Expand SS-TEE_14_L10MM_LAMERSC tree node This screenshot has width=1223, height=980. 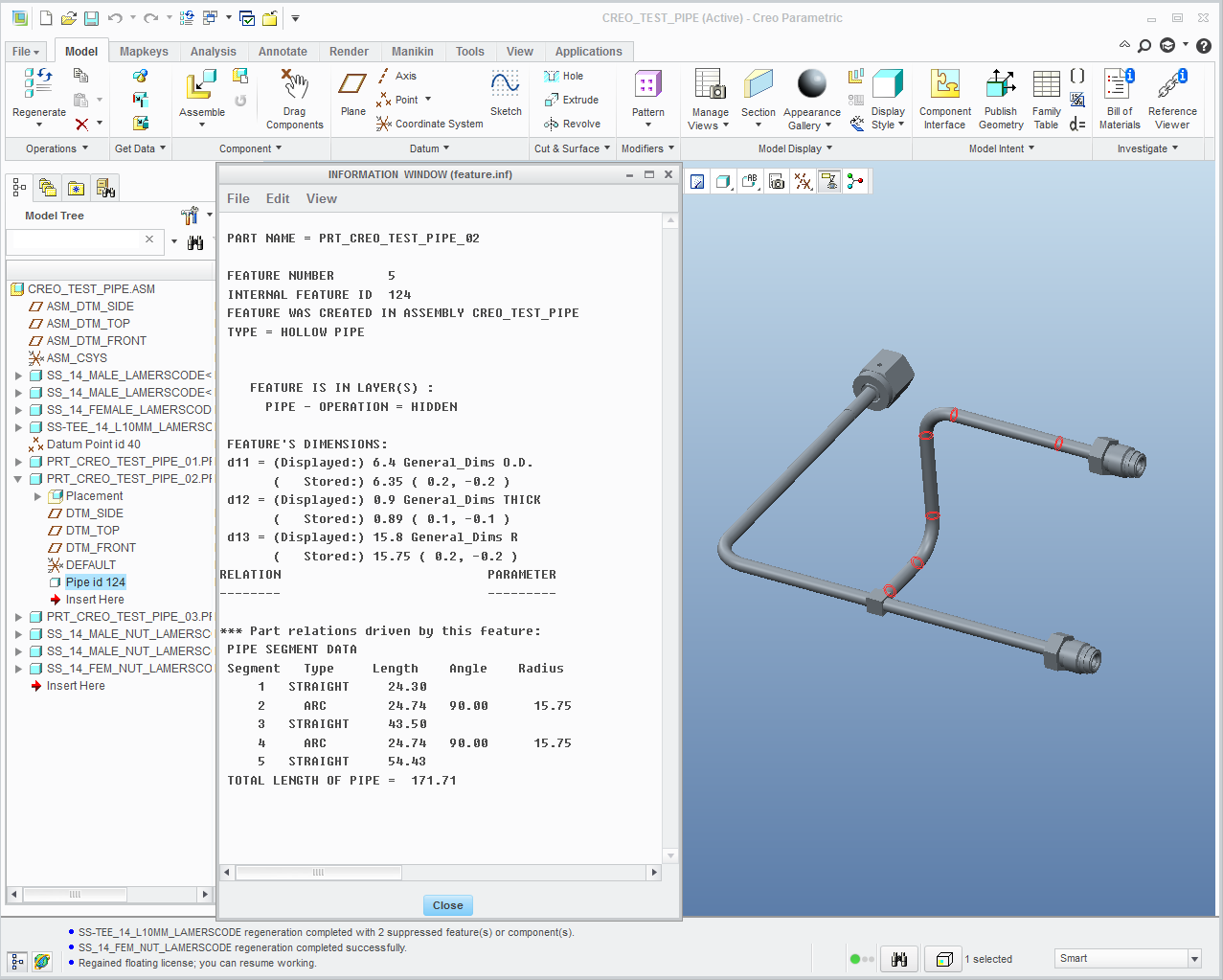18,427
